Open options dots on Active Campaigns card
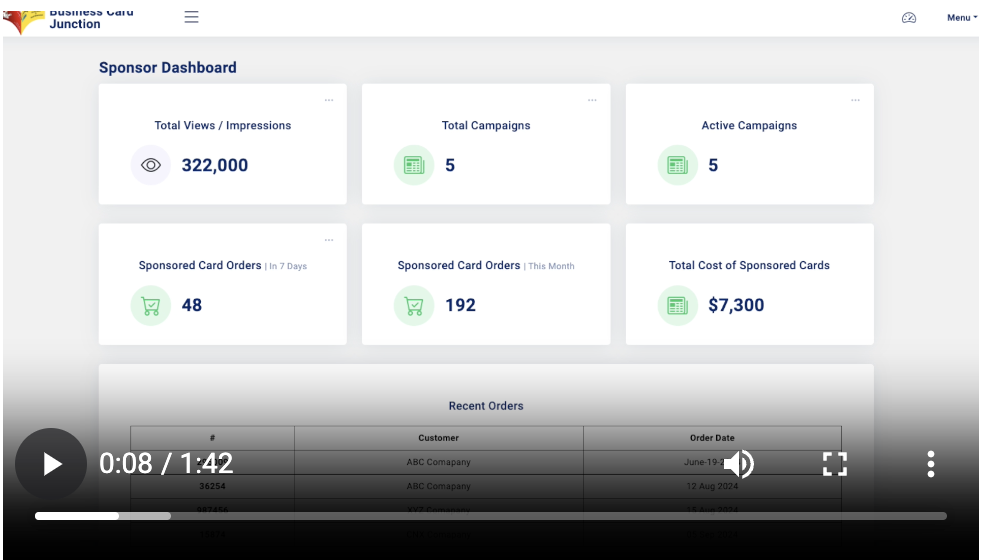 [x=855, y=100]
